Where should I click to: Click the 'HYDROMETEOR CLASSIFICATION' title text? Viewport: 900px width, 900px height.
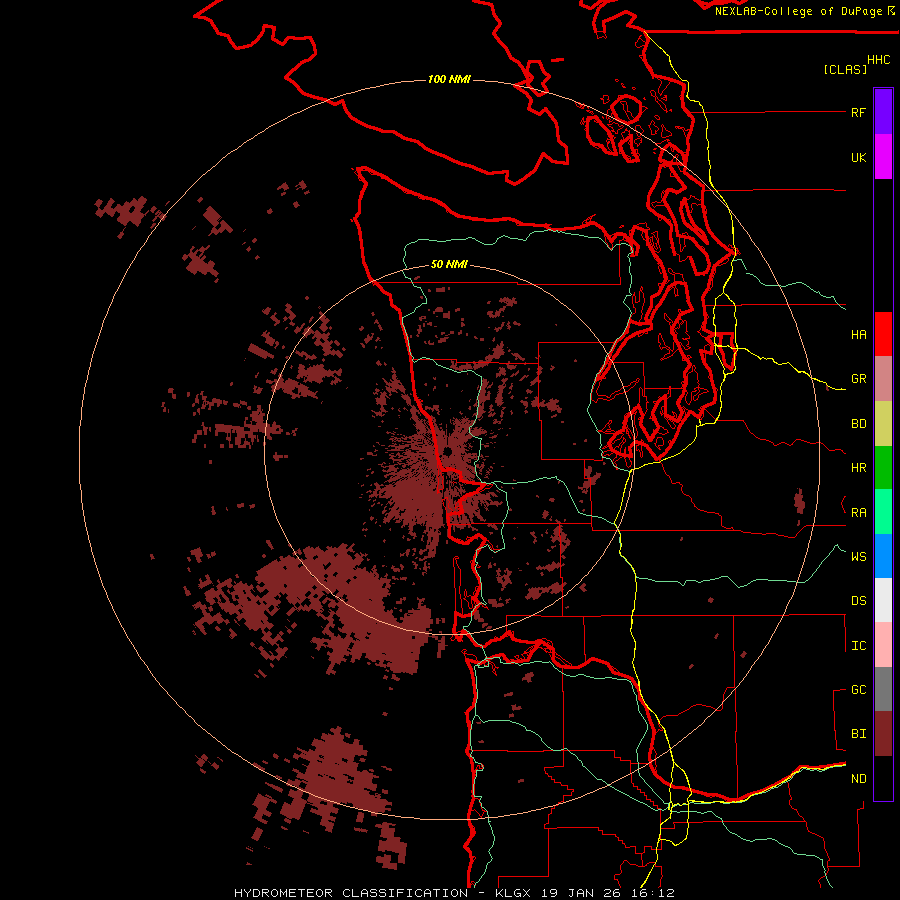click(x=351, y=893)
